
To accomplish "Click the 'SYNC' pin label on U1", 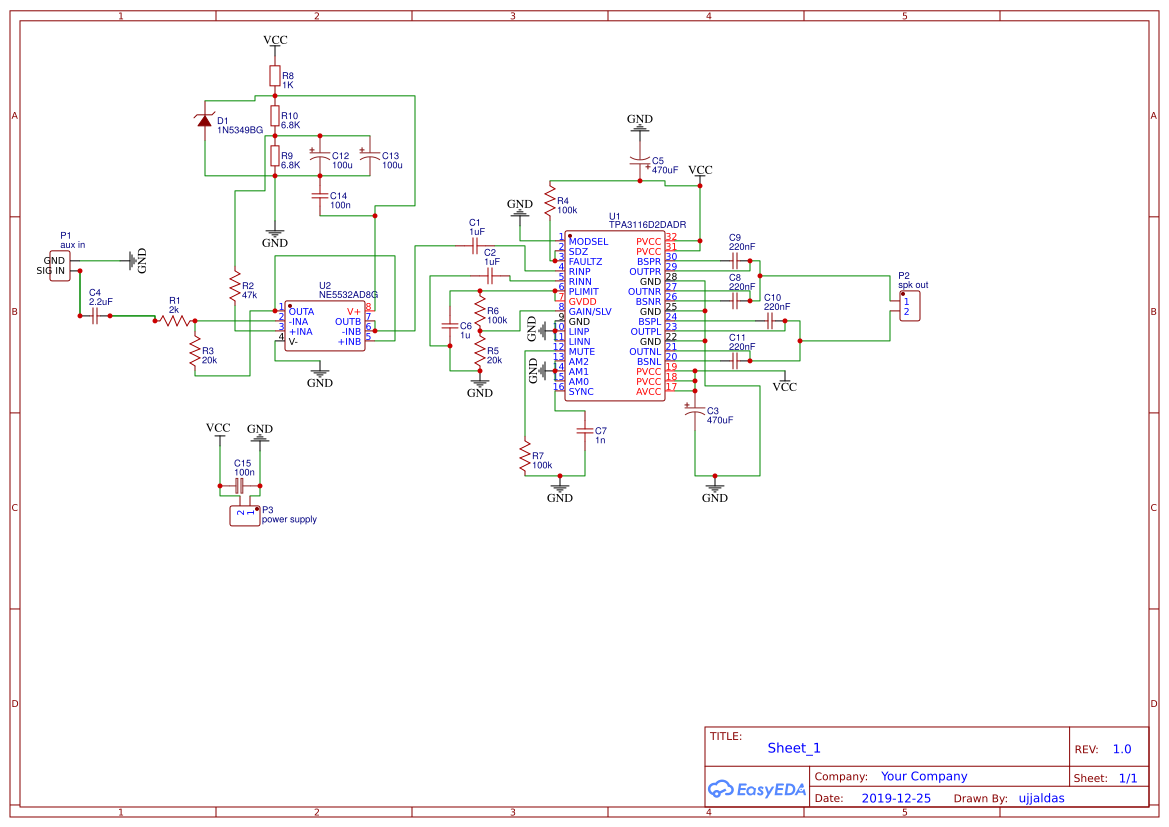I will pos(582,392).
